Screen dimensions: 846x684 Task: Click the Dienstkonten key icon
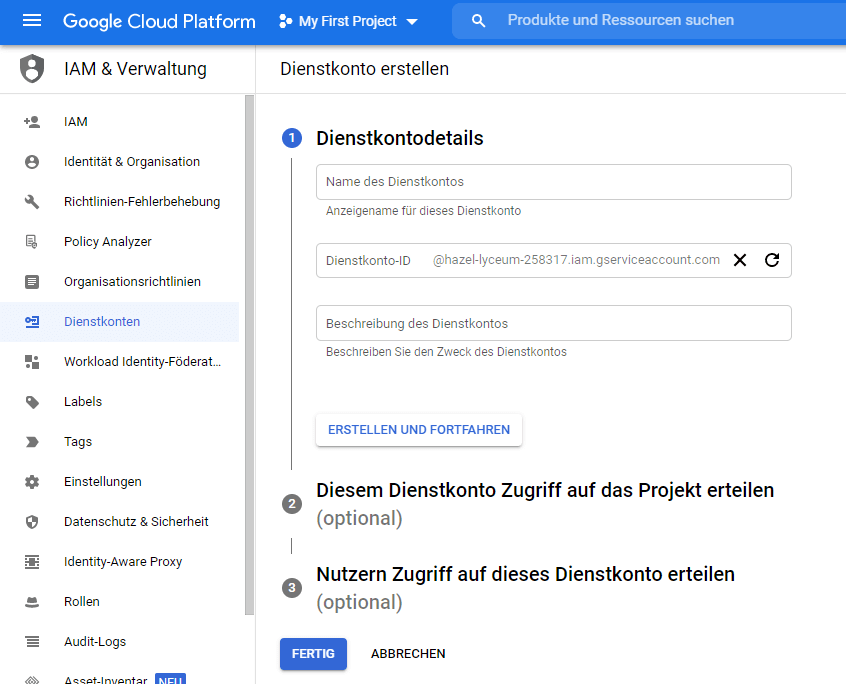tap(32, 322)
